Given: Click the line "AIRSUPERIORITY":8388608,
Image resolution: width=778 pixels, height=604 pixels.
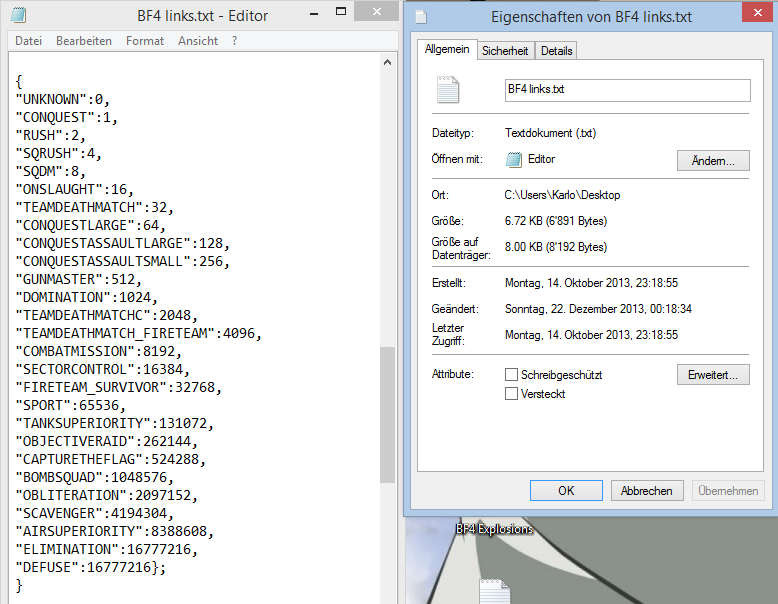Looking at the screenshot, I should [x=115, y=532].
